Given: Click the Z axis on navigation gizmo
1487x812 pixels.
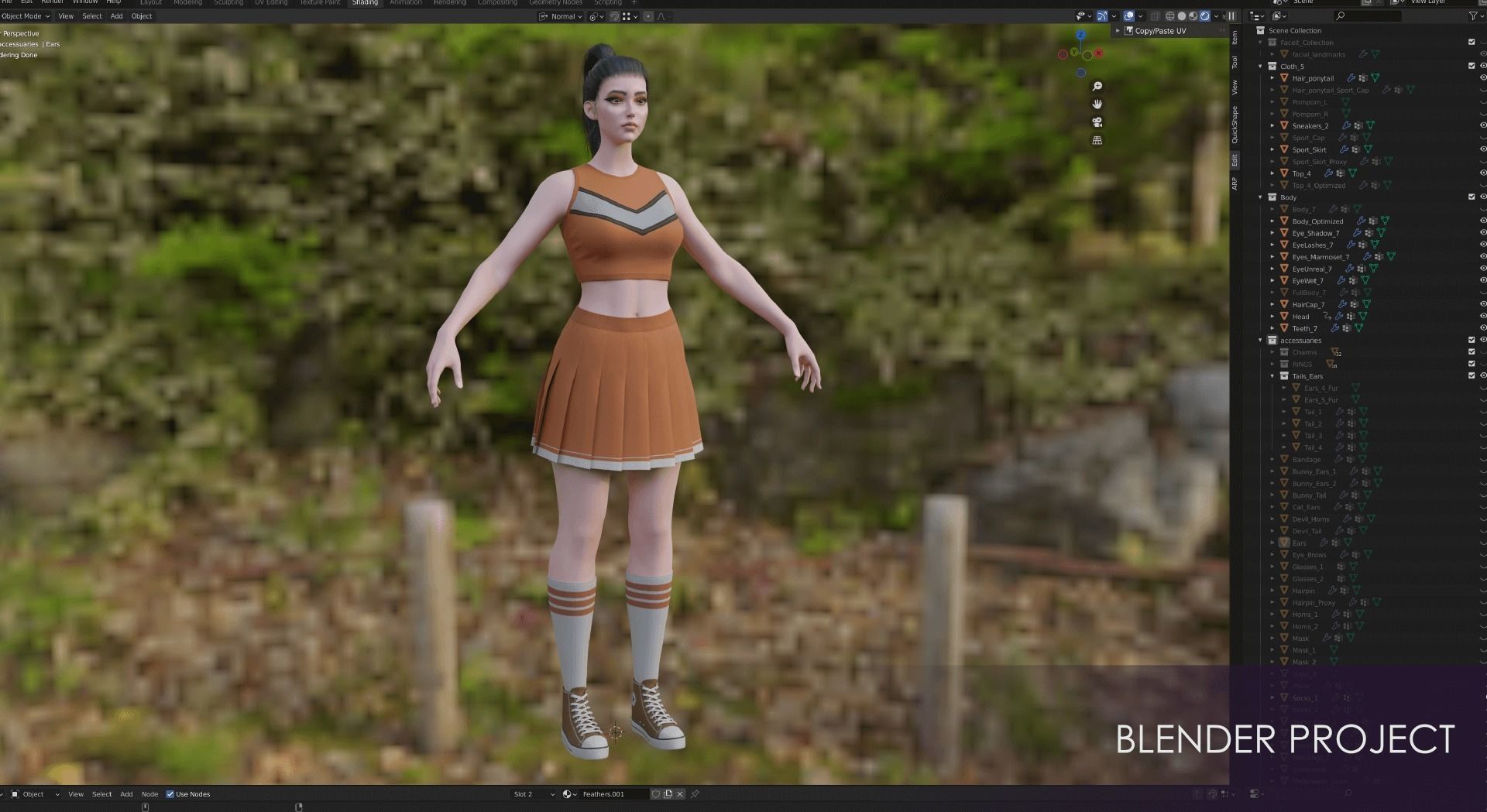Looking at the screenshot, I should 1080,35.
